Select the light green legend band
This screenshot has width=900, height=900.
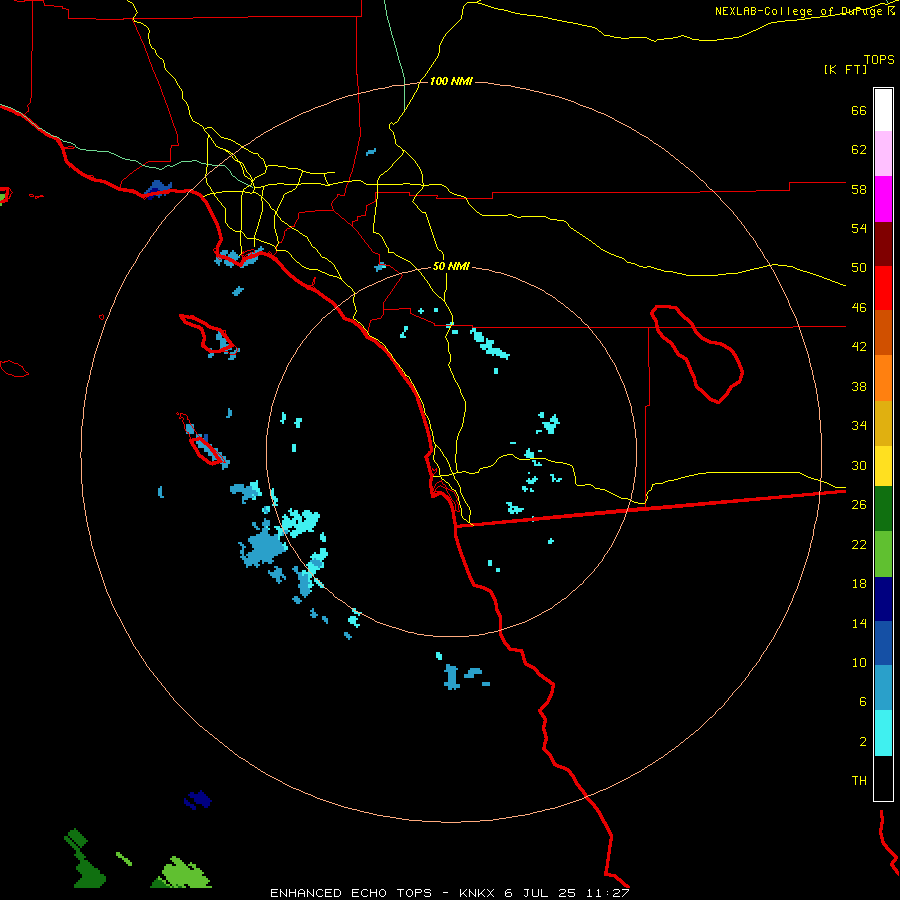[x=883, y=554]
